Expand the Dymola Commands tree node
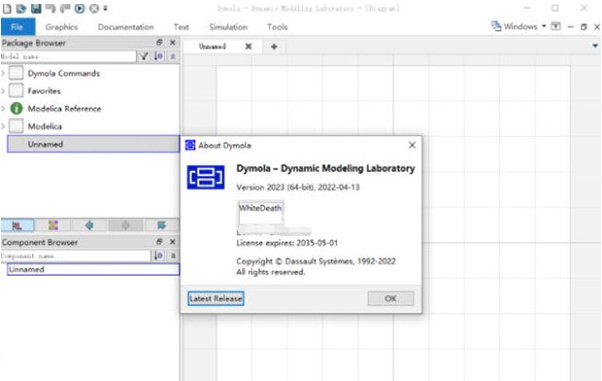The image size is (602, 381). tap(3, 73)
